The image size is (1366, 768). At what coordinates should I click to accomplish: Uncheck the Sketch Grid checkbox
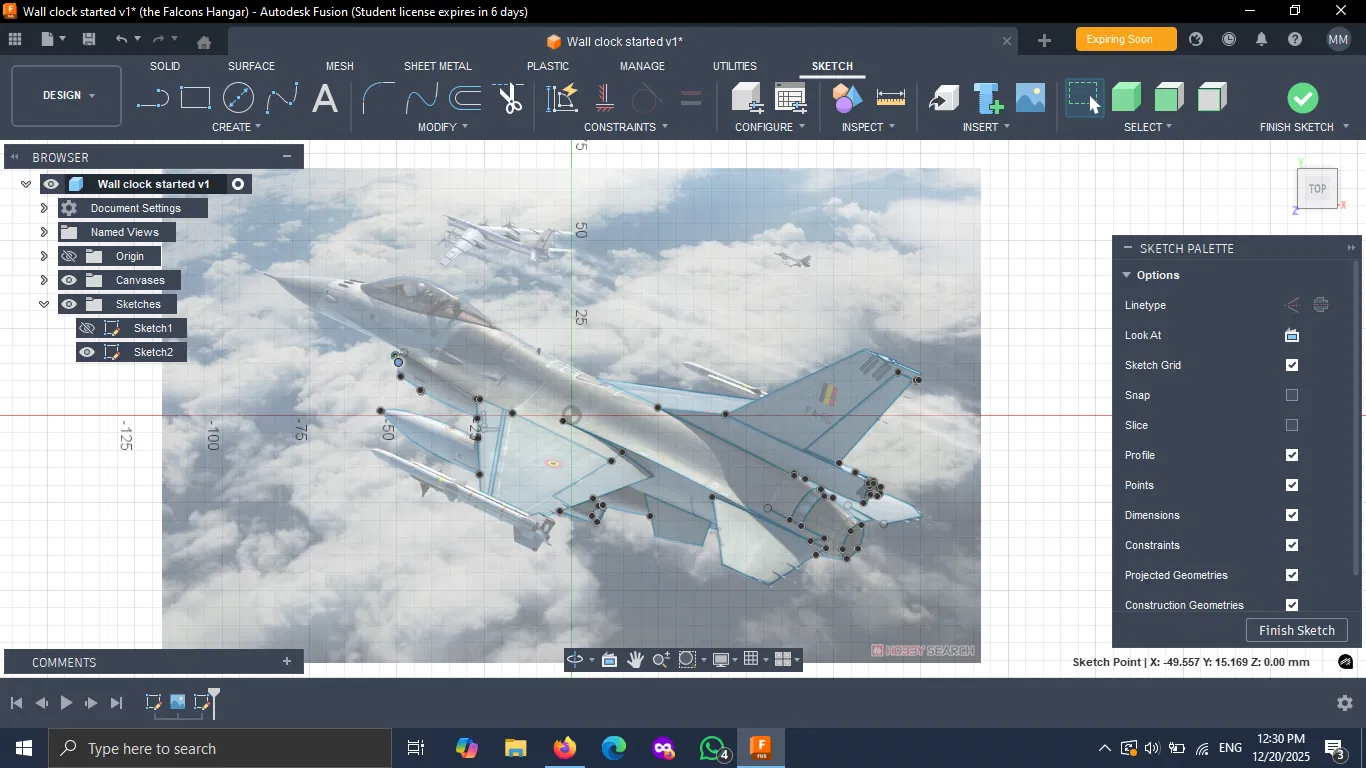click(x=1292, y=365)
